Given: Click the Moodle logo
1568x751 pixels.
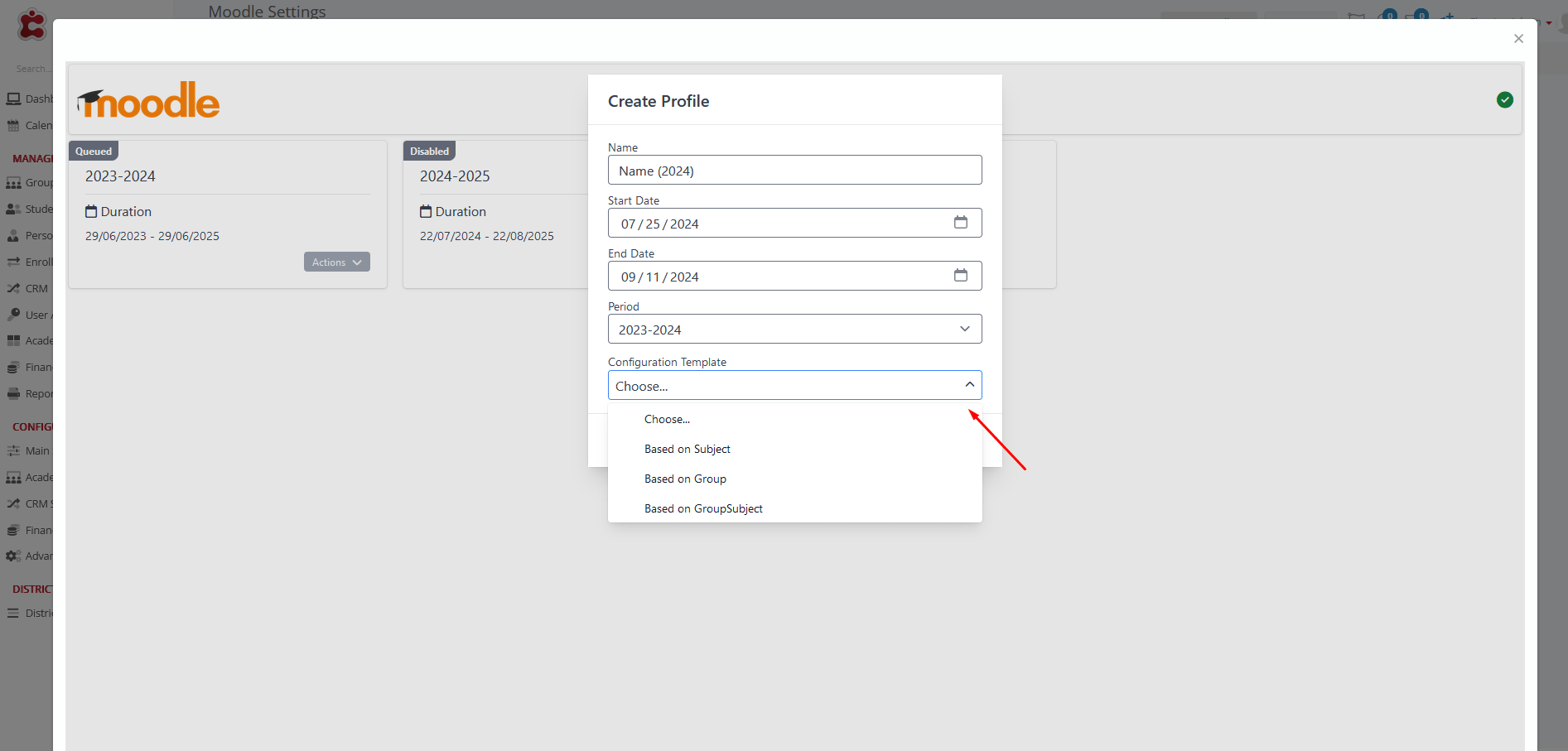Looking at the screenshot, I should coord(149,100).
